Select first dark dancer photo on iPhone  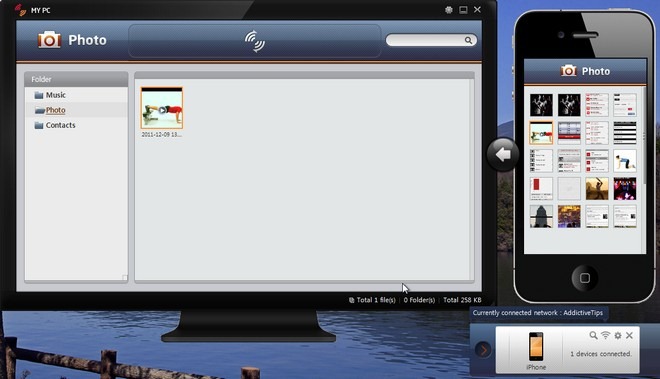click(541, 105)
